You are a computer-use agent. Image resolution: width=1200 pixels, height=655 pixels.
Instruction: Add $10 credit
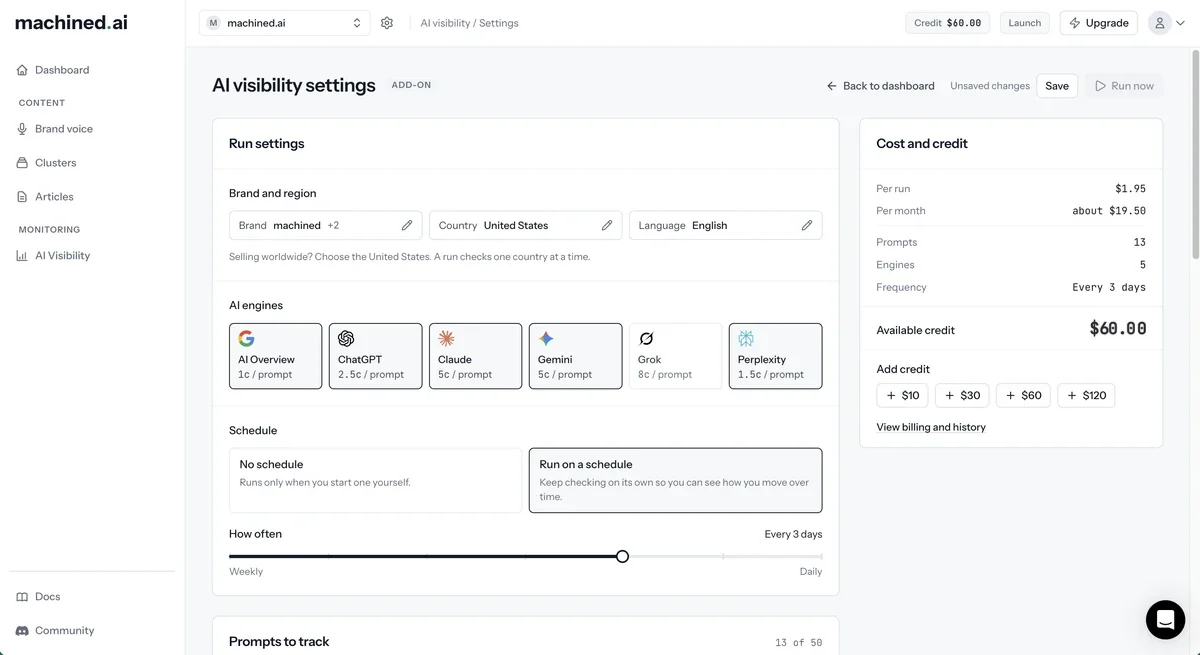click(902, 395)
